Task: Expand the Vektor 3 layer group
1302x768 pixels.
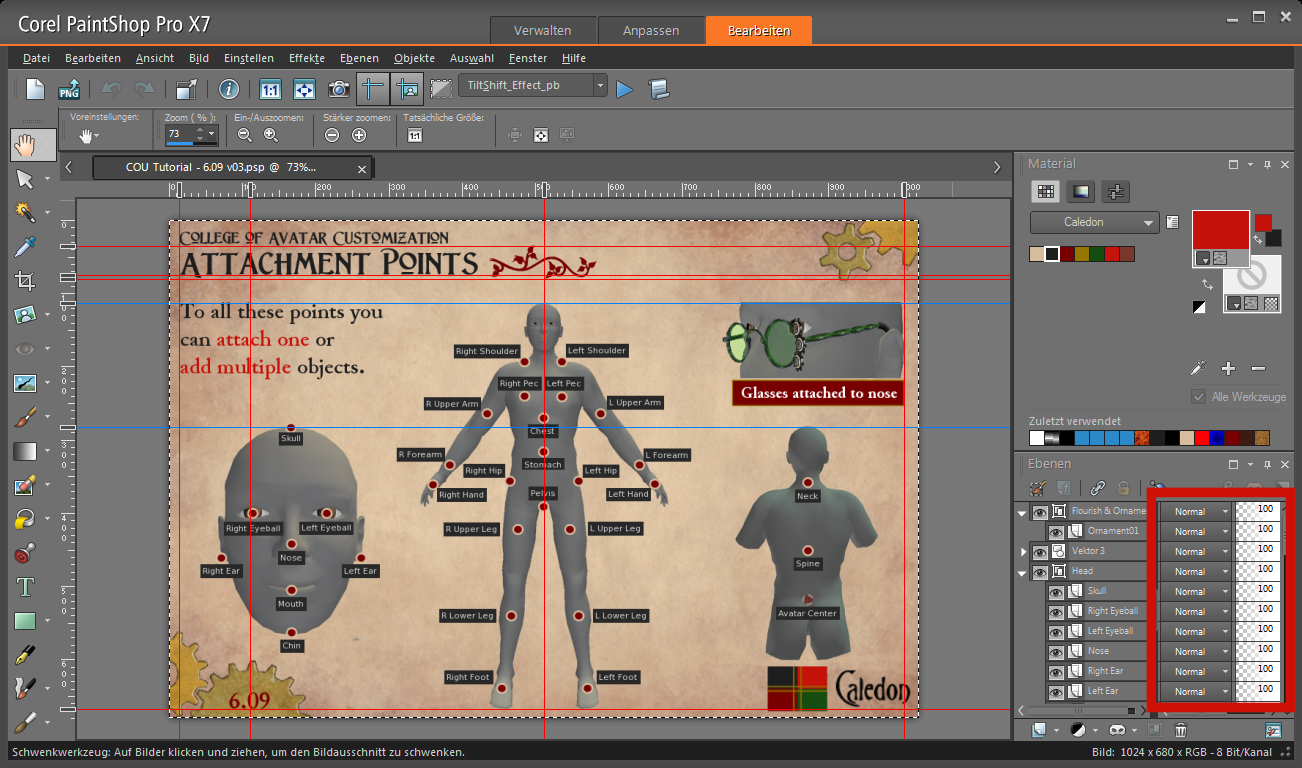Action: pyautogui.click(x=1023, y=551)
